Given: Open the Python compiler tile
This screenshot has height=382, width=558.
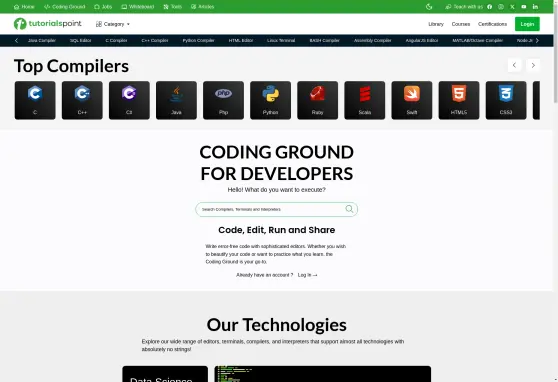Looking at the screenshot, I should (x=270, y=100).
